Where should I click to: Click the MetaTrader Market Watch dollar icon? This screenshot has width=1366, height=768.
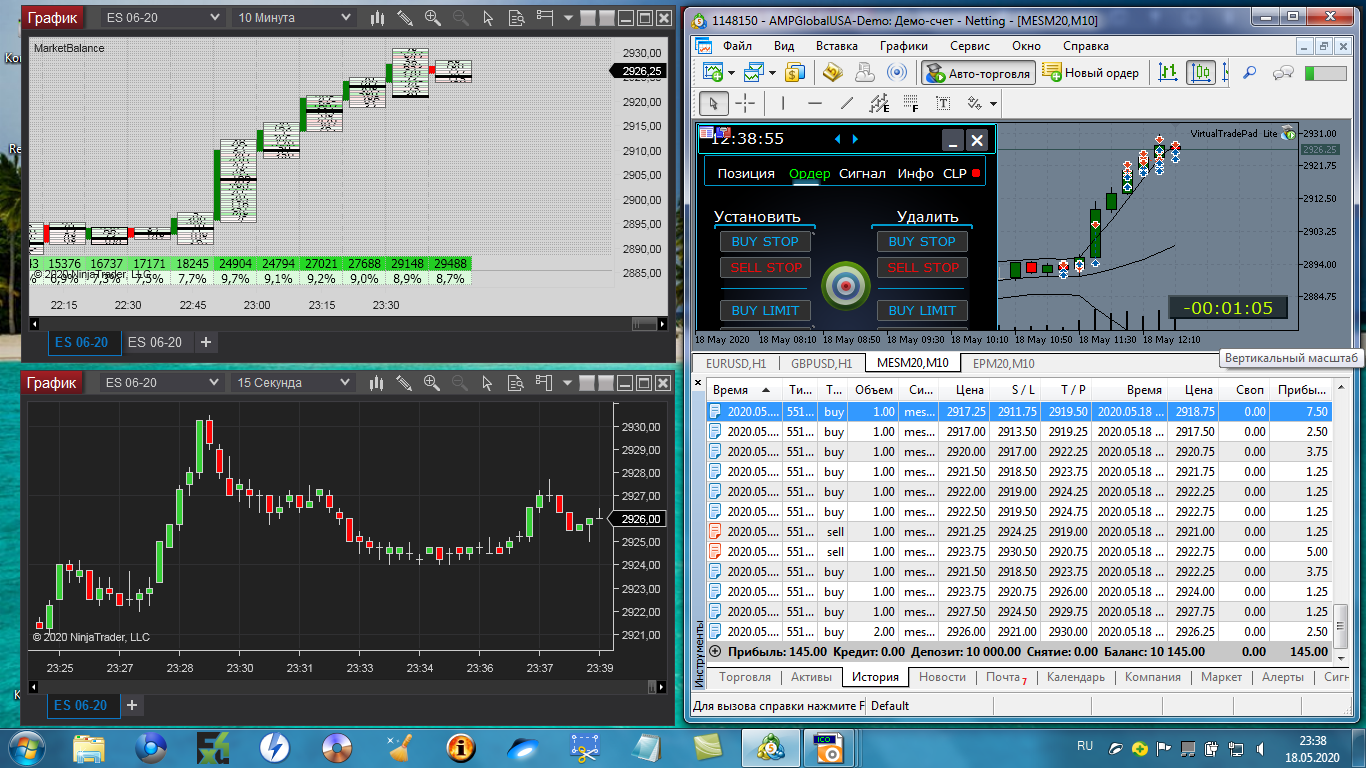[796, 72]
